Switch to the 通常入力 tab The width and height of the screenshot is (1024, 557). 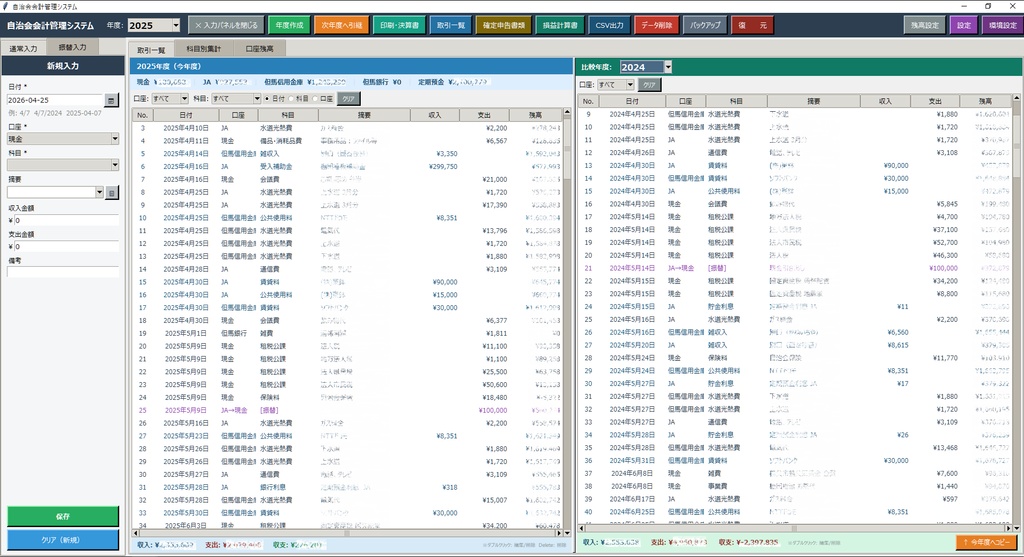click(23, 48)
